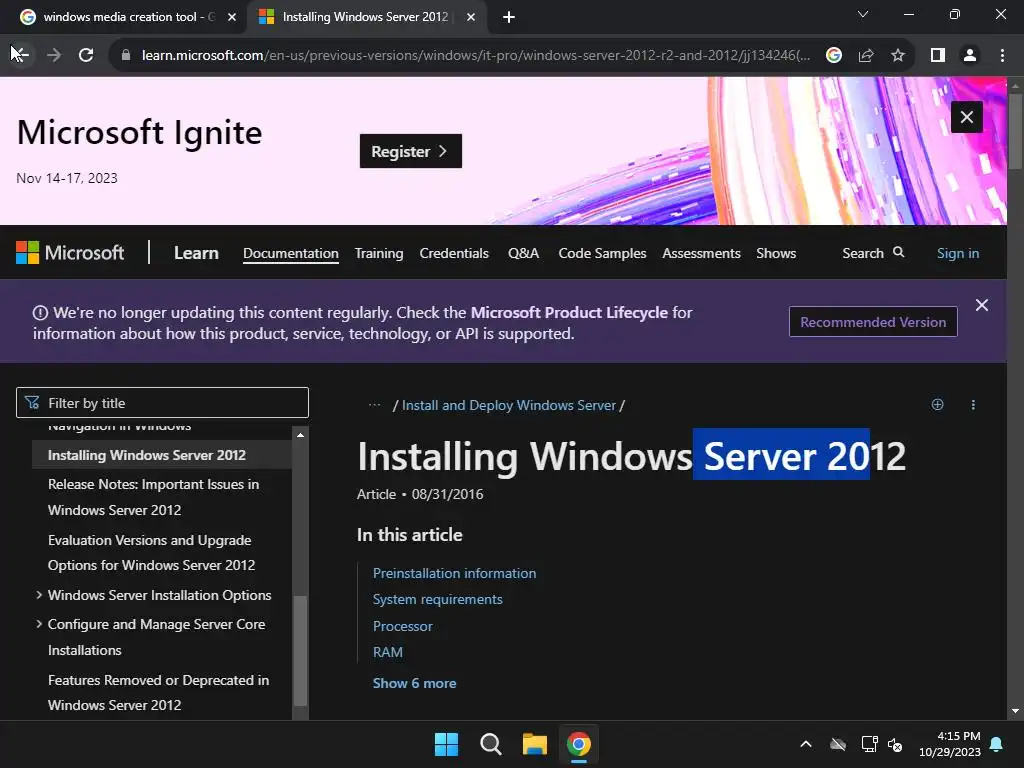Open the Microsoft Product Lifecycle link
The height and width of the screenshot is (768, 1024).
tap(569, 313)
